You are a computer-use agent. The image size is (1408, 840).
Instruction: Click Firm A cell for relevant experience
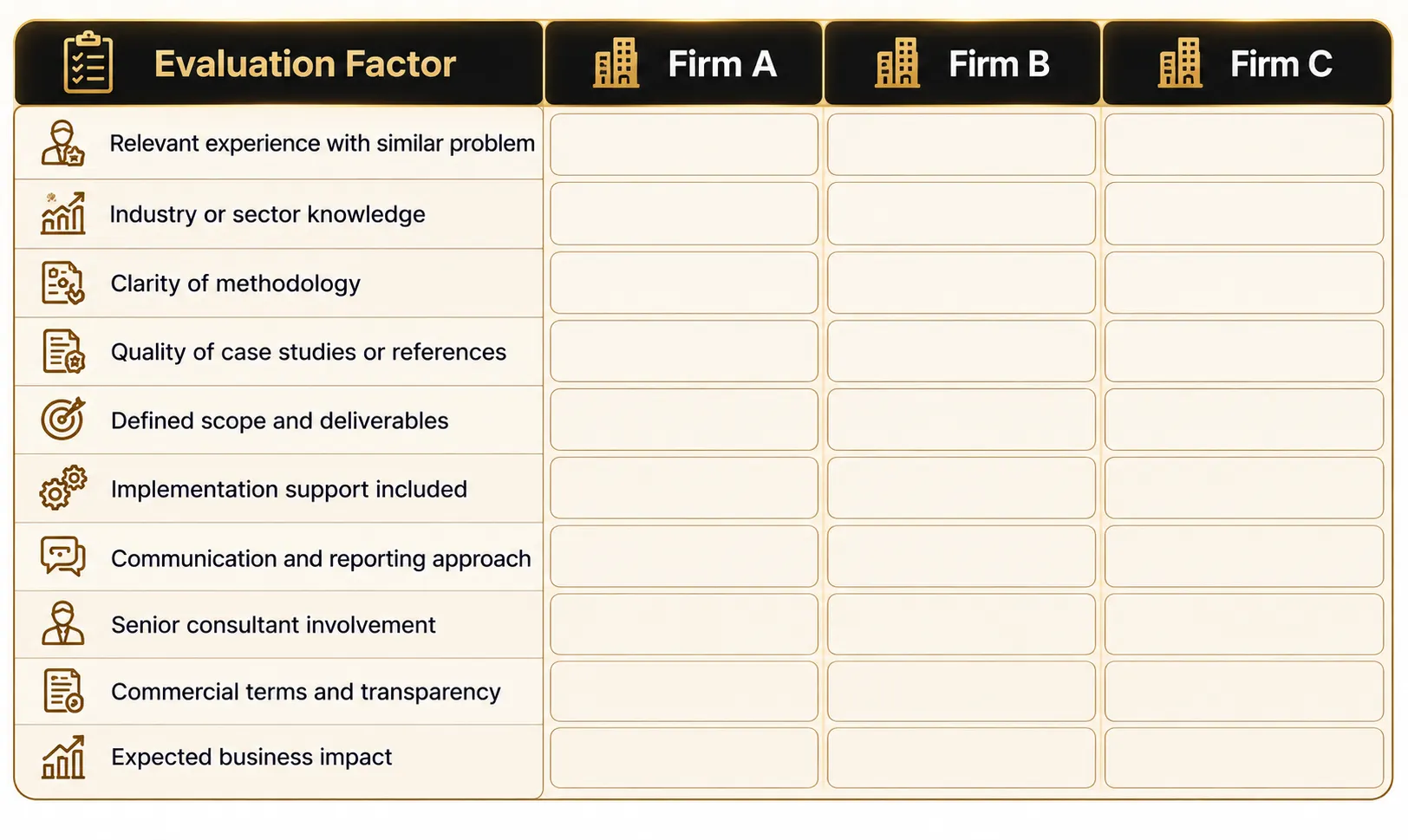click(684, 144)
